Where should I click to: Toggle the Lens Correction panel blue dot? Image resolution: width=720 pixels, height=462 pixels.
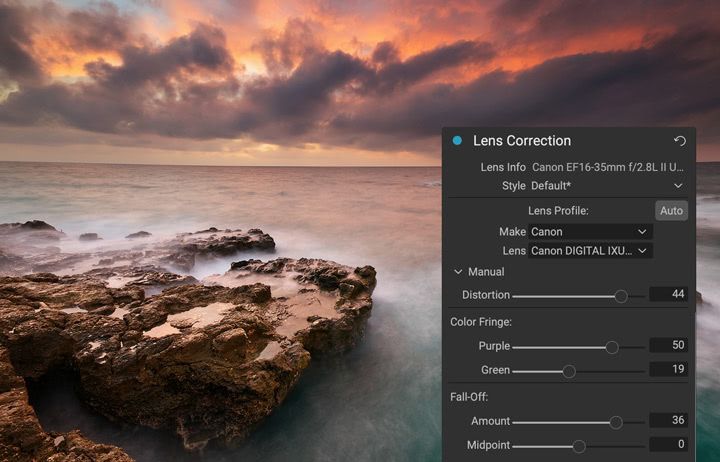point(457,141)
